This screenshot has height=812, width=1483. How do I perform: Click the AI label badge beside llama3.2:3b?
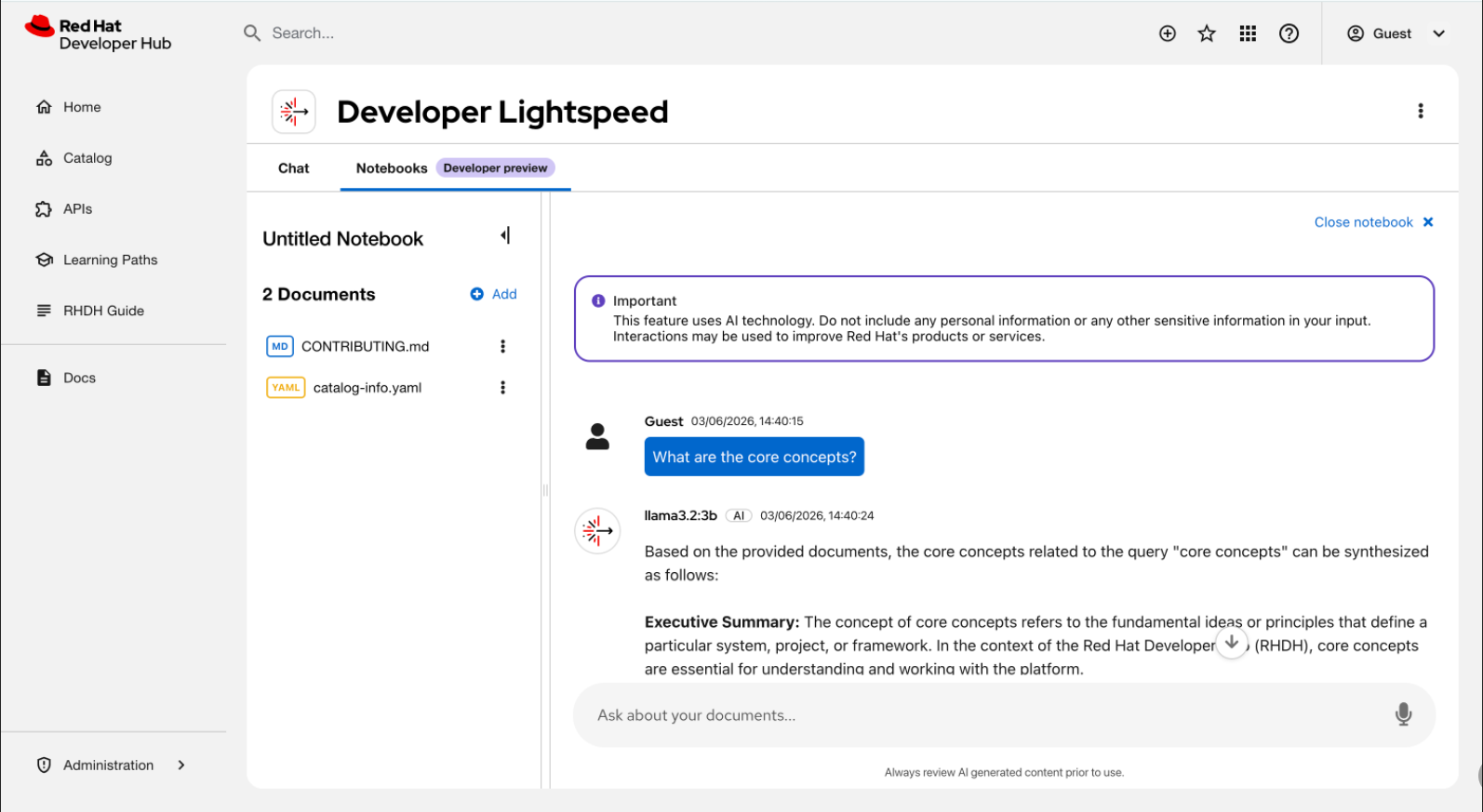[x=739, y=515]
